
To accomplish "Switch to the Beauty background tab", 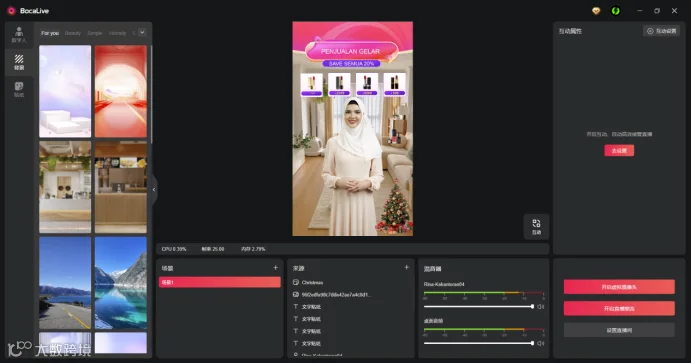I will 73,33.
